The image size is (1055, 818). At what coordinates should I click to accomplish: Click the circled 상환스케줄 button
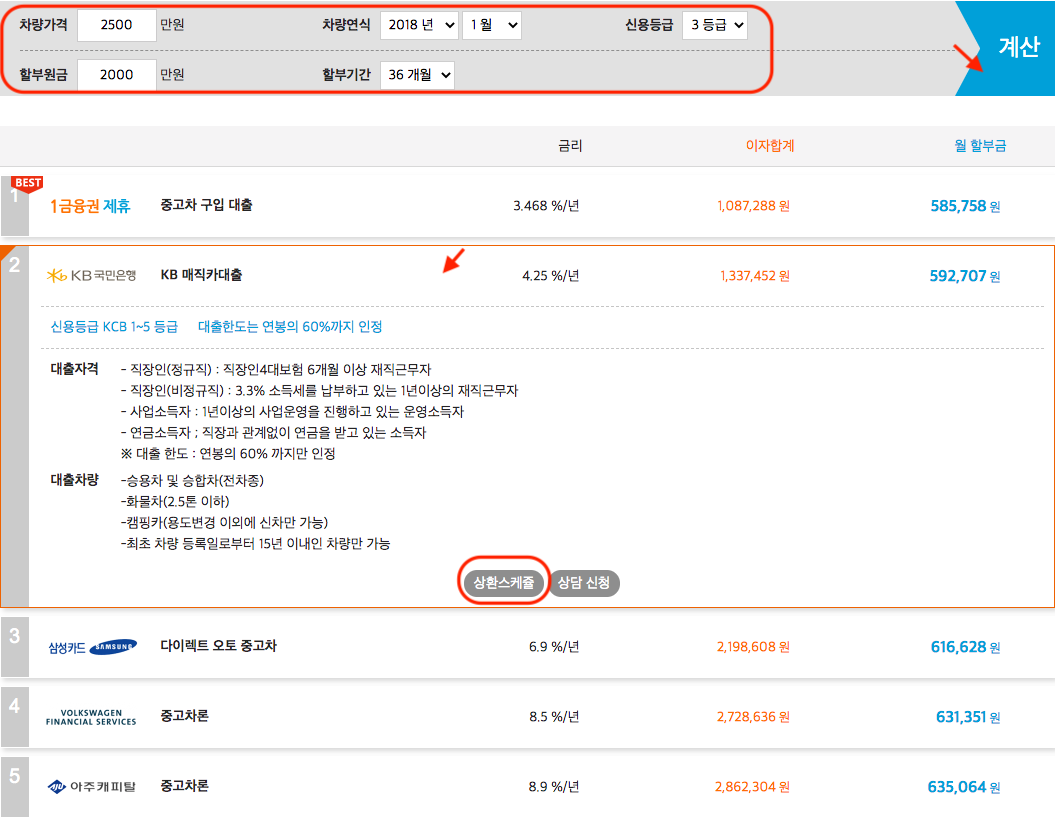(503, 583)
